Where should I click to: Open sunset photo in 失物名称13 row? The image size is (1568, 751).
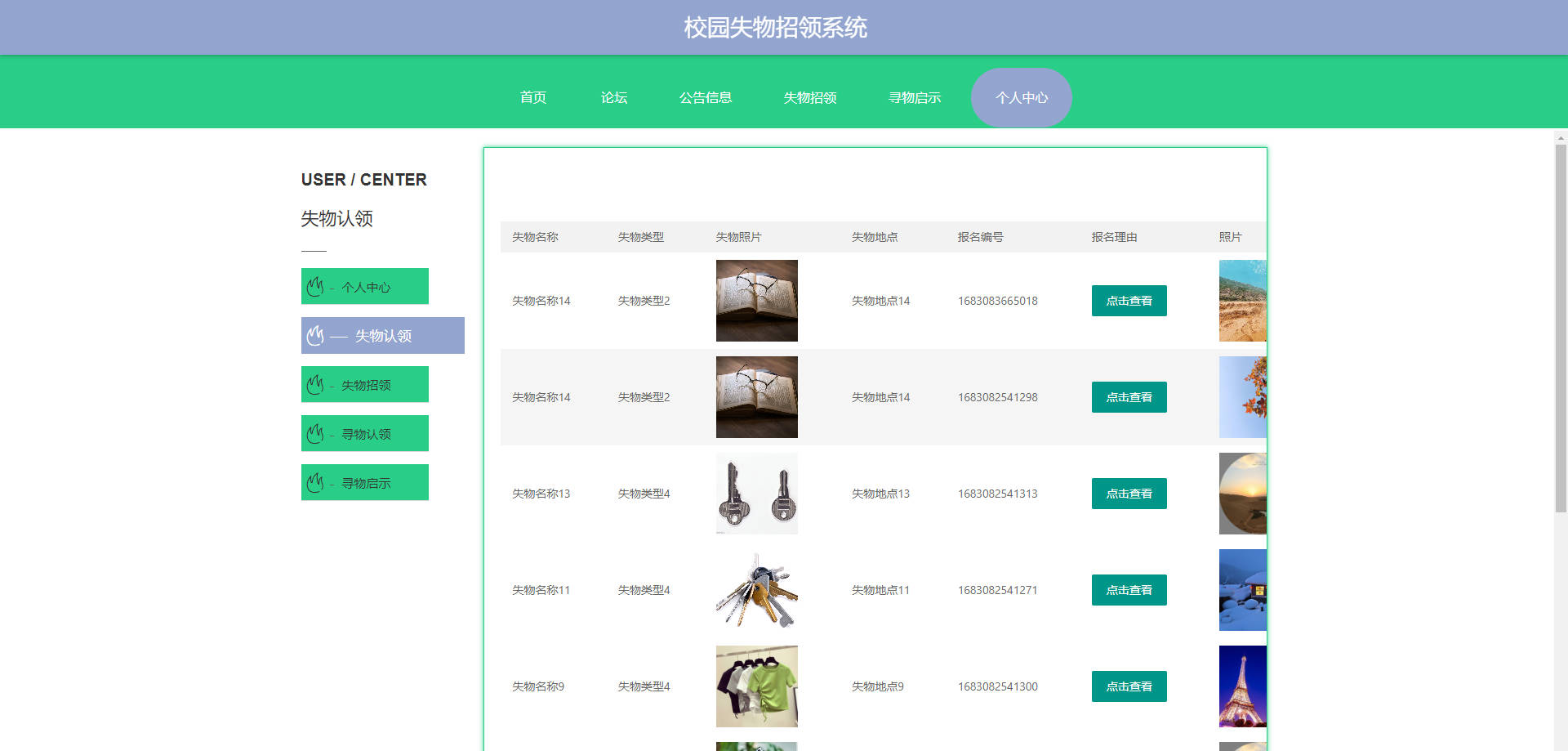[1243, 494]
